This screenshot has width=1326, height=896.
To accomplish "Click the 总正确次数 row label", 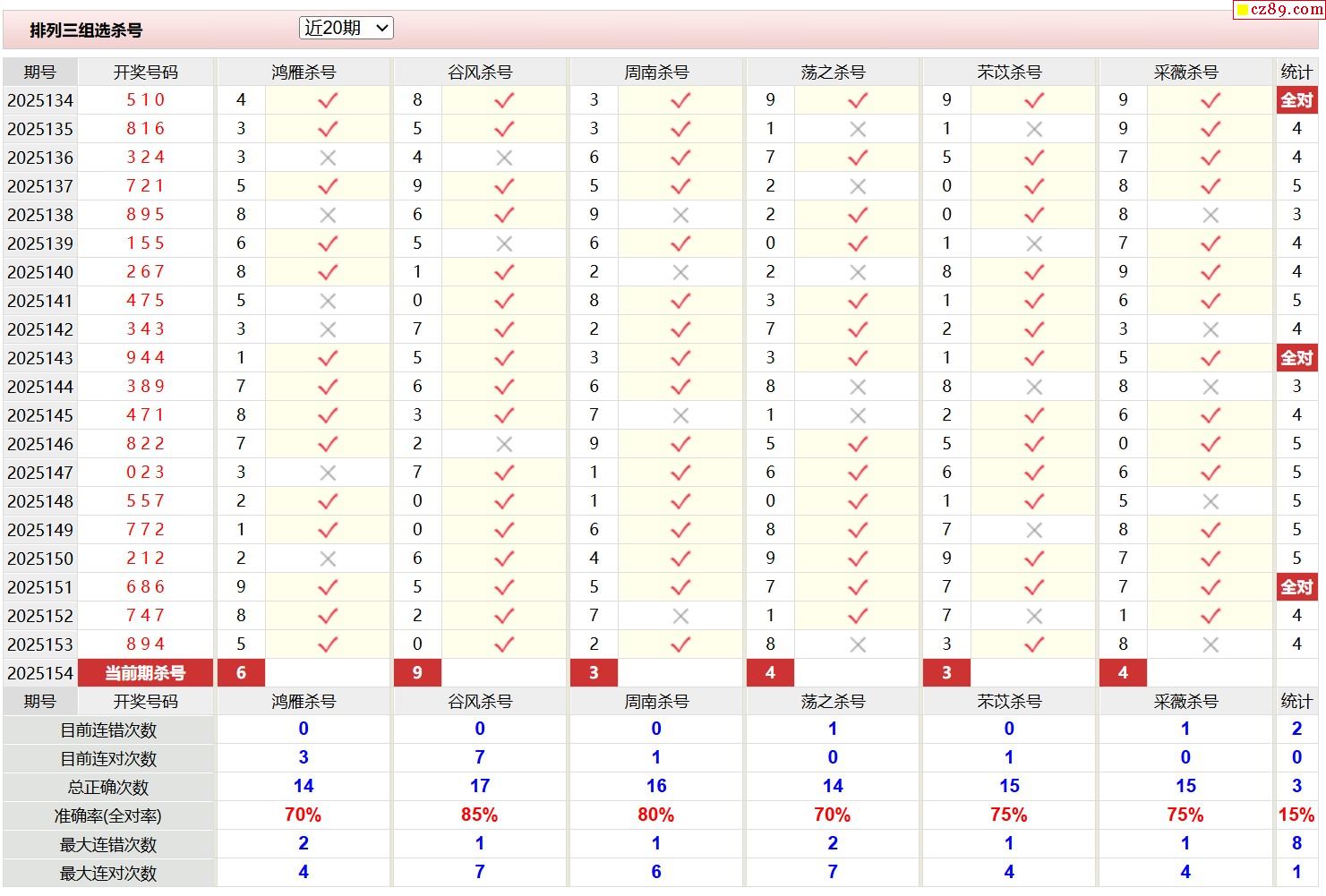I will pyautogui.click(x=108, y=788).
